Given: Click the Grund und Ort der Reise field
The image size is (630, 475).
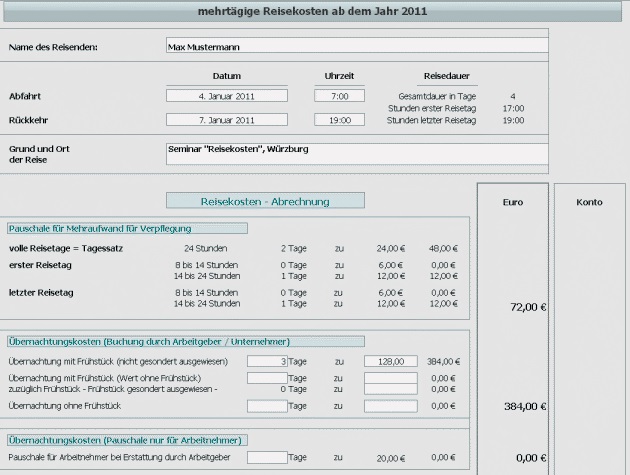Looking at the screenshot, I should [356, 154].
